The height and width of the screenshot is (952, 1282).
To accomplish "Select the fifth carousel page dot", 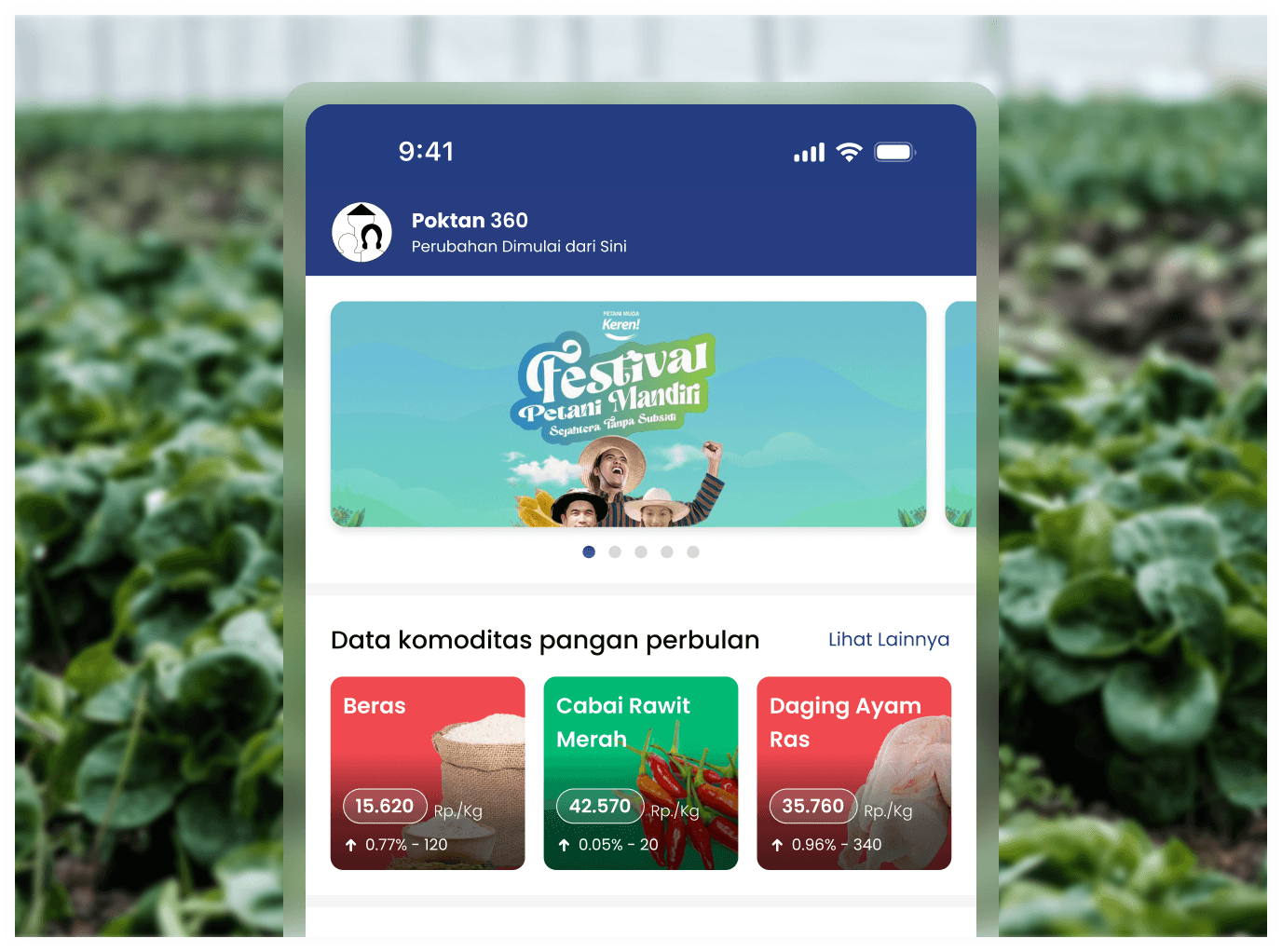I will click(693, 552).
